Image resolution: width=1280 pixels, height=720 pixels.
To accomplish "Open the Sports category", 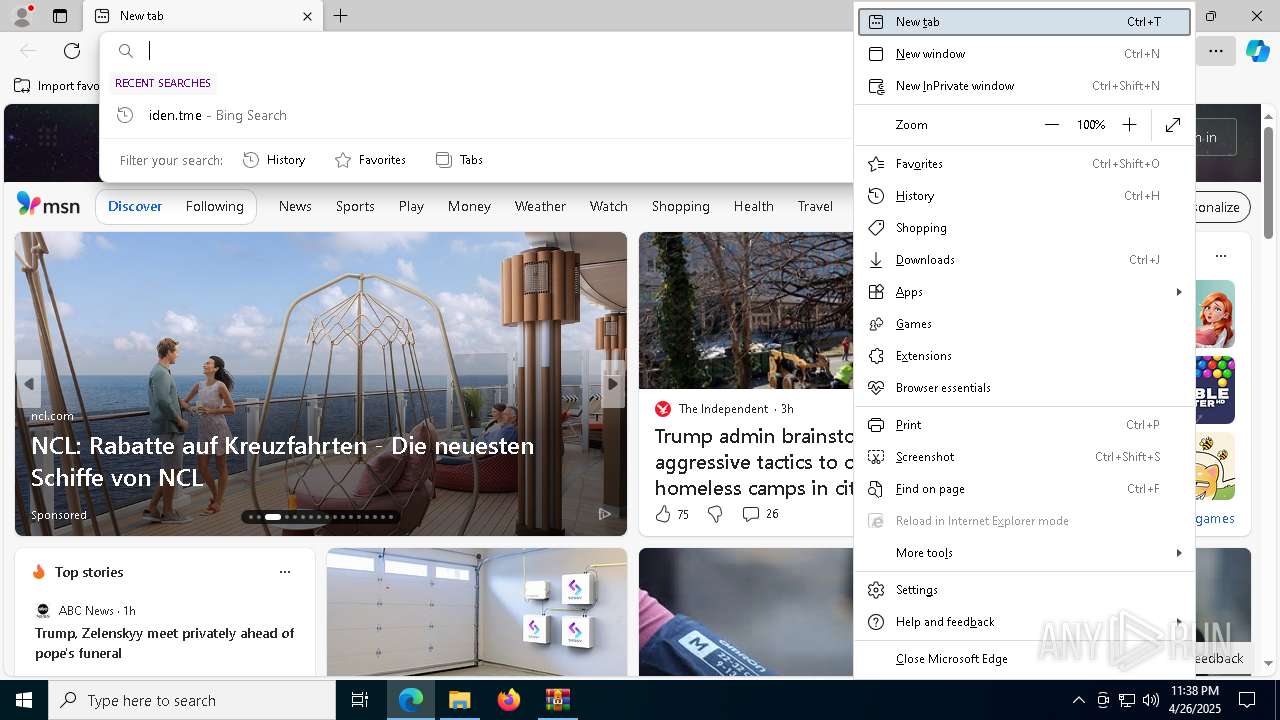I will 355,206.
